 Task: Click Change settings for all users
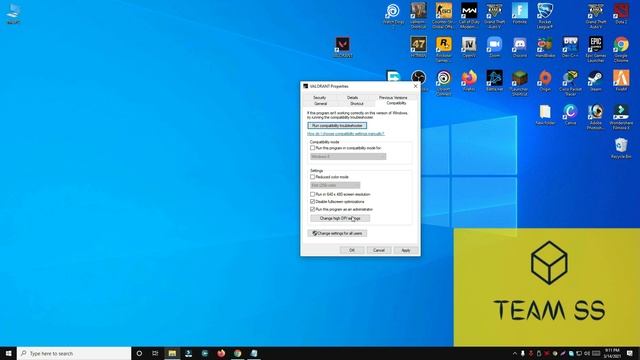337,233
